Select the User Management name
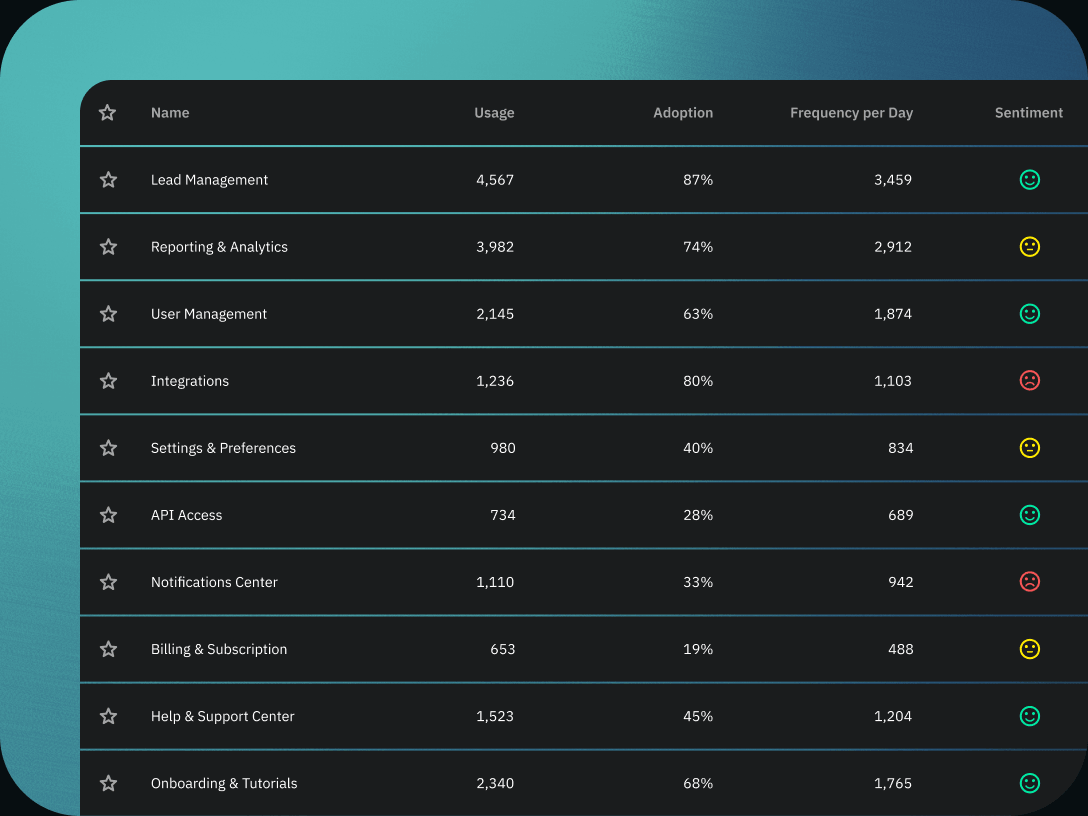 (209, 314)
